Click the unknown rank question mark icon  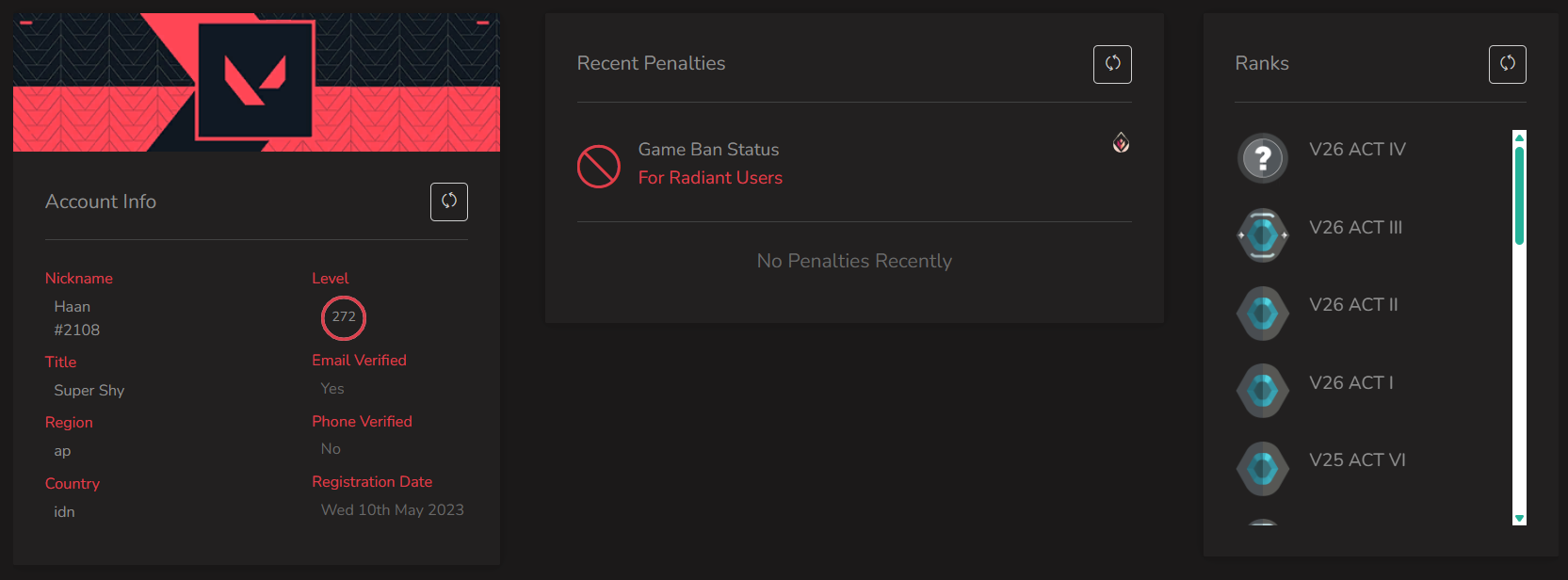click(1263, 158)
